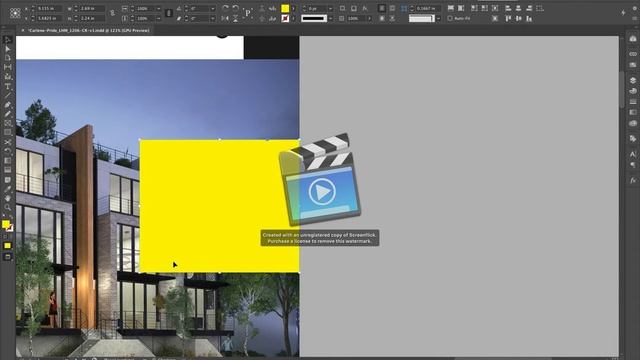Click the Align Horizontal Centers icon
The image size is (640, 360).
tap(518, 8)
